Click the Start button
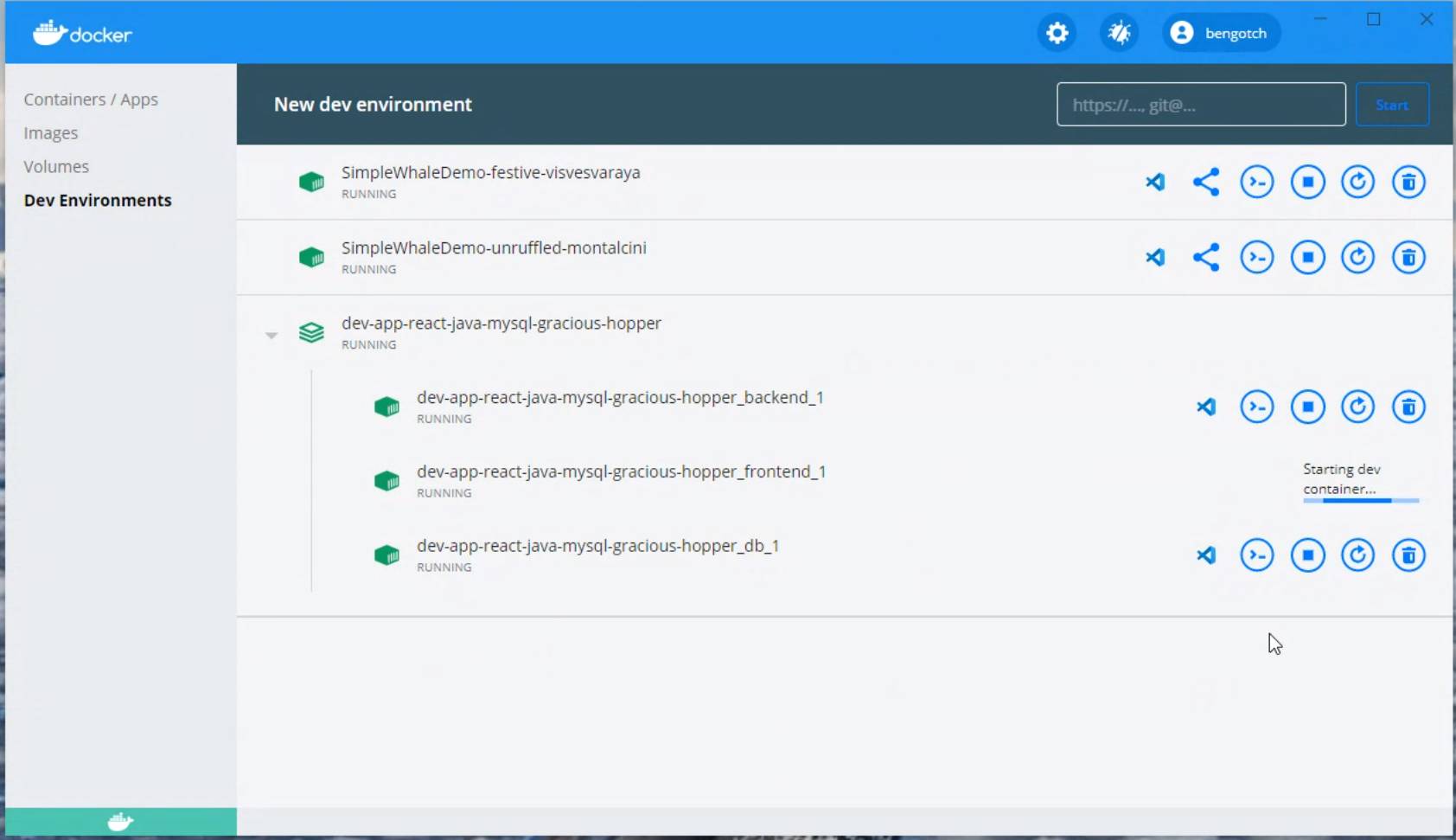Image resolution: width=1456 pixels, height=840 pixels. pyautogui.click(x=1392, y=104)
